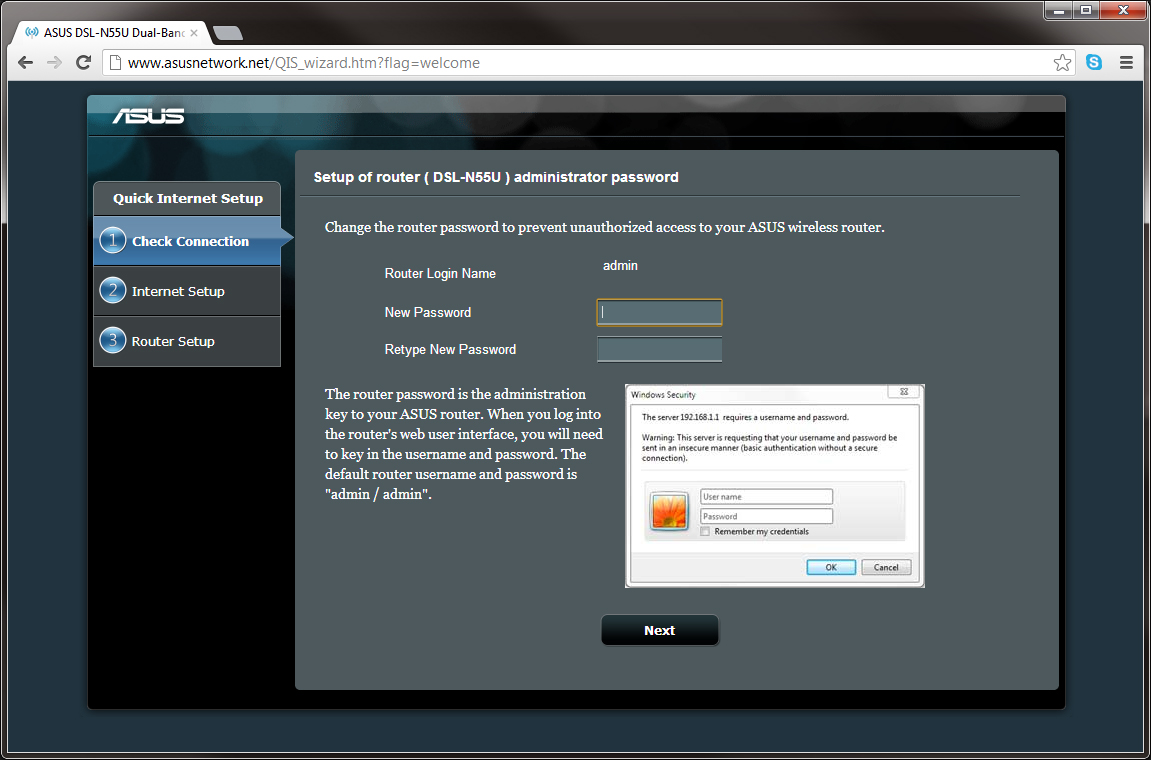Click the page icon in address bar
This screenshot has height=760, width=1151.
[x=115, y=63]
